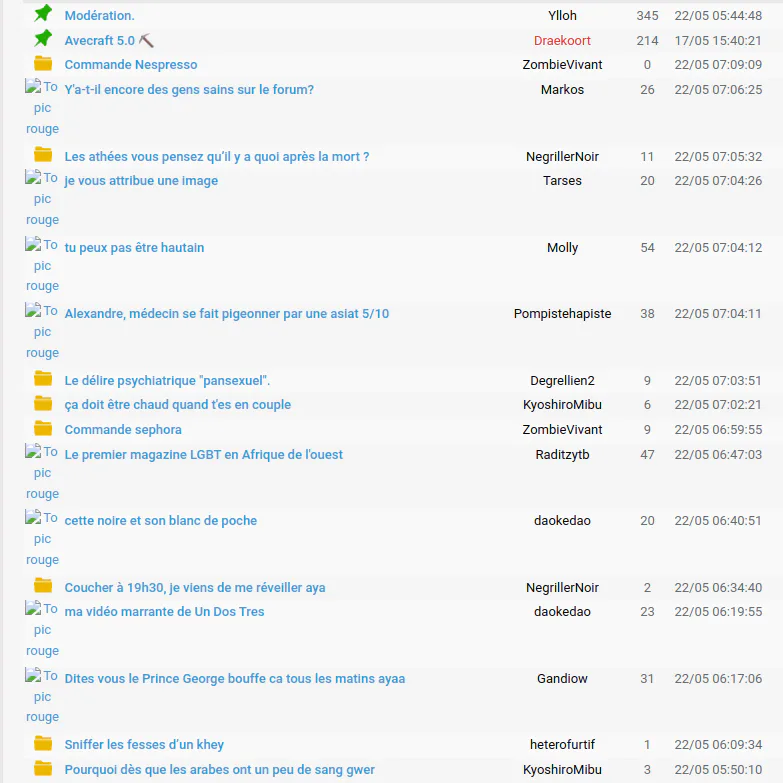Screen dimensions: 783x783
Task: Open topic Coucher à 19h30, je viens de me réveiller
Action: [195, 587]
